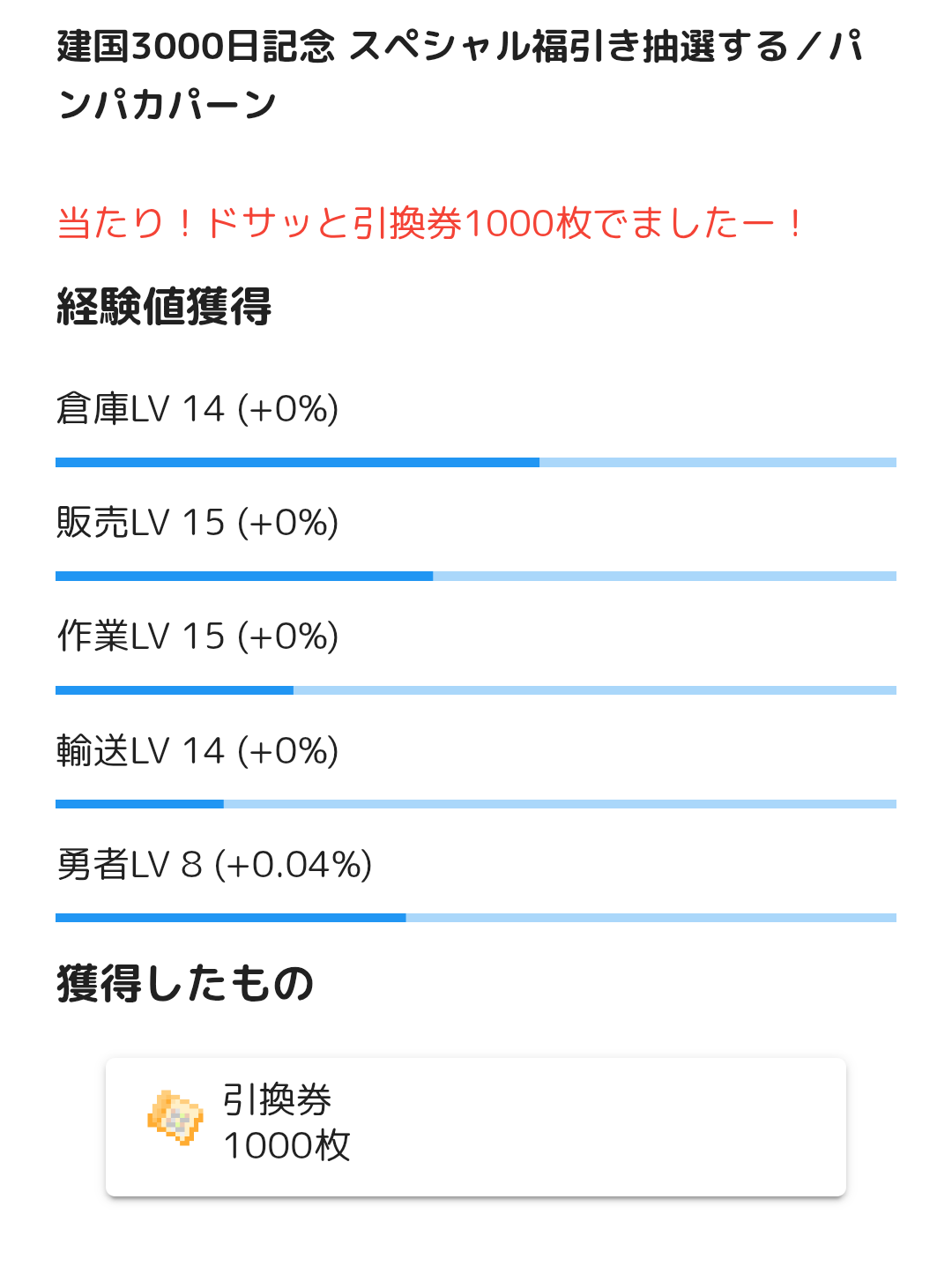Tap the 倉庫LV 14 label
952x1281 pixels.
(x=197, y=409)
